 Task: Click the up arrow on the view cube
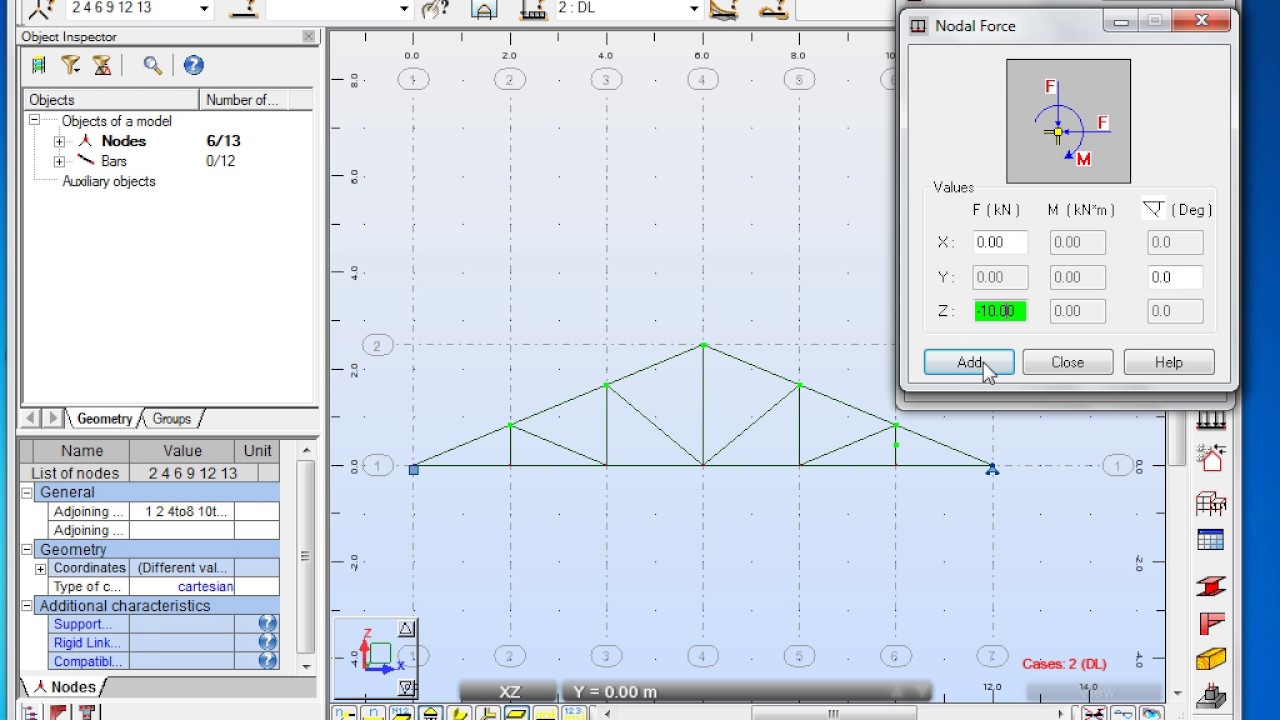coord(406,629)
